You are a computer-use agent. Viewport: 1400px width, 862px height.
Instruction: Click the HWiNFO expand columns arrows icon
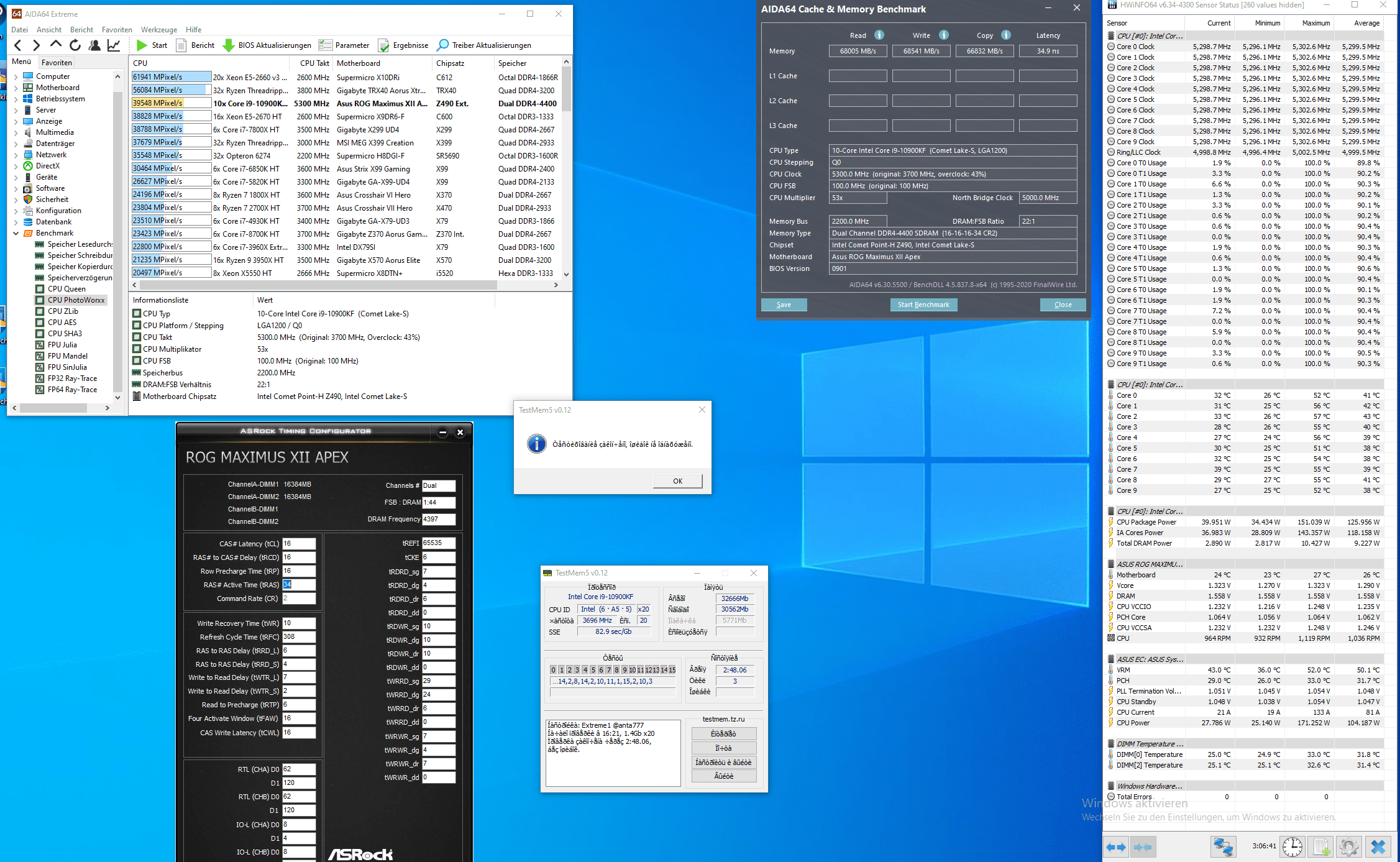tap(1117, 846)
